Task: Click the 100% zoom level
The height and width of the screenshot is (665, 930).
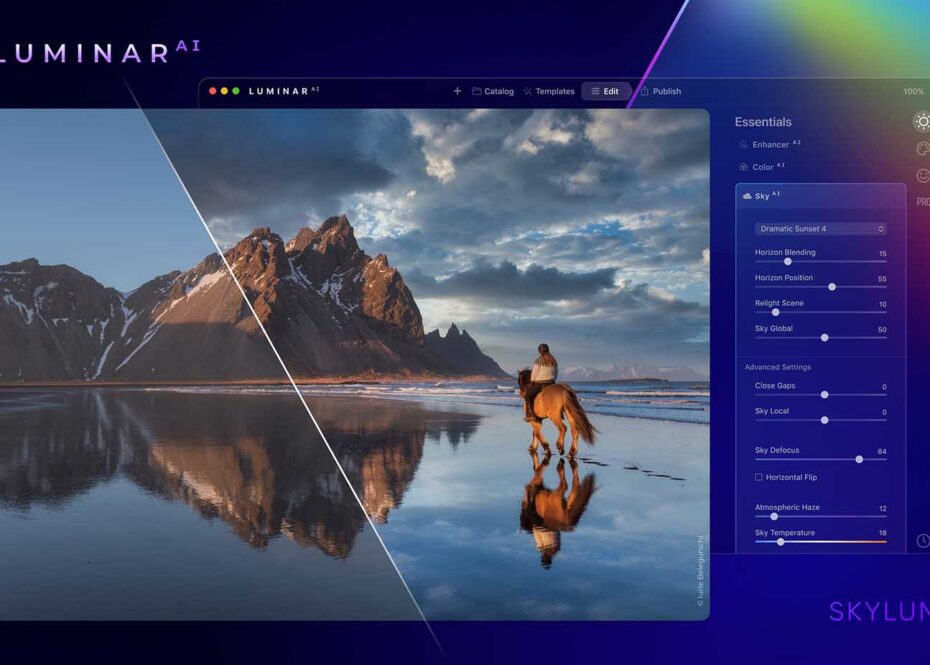Action: (x=913, y=91)
